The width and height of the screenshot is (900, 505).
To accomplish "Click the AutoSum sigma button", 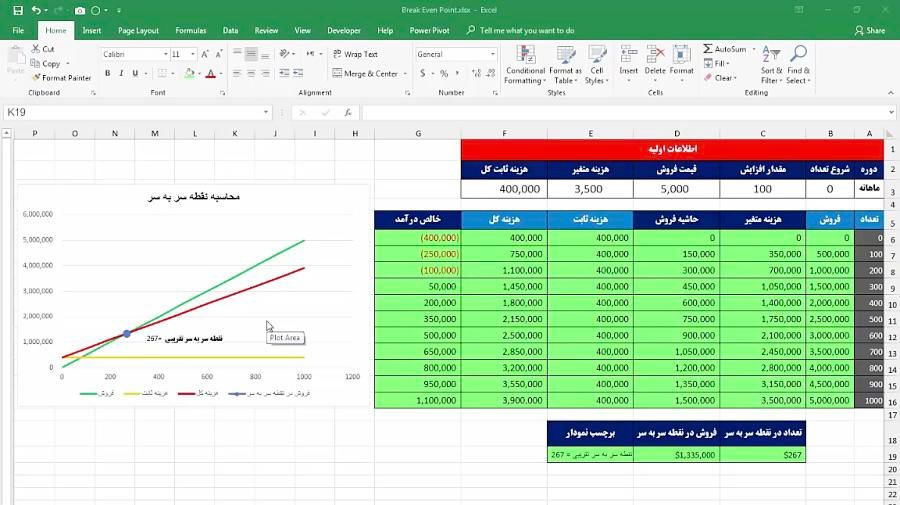I will pyautogui.click(x=725, y=49).
